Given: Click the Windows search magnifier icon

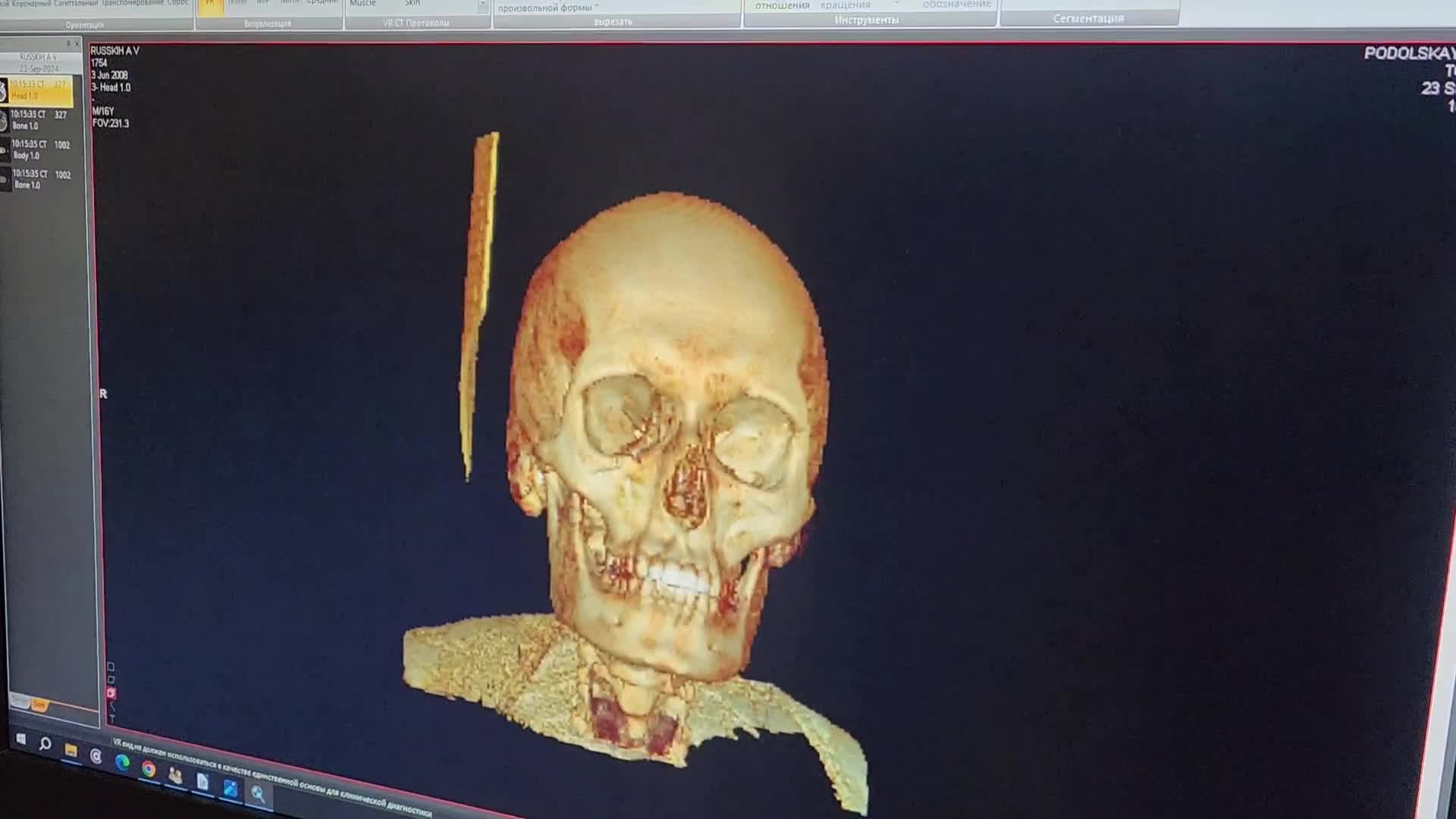Looking at the screenshot, I should (x=45, y=744).
